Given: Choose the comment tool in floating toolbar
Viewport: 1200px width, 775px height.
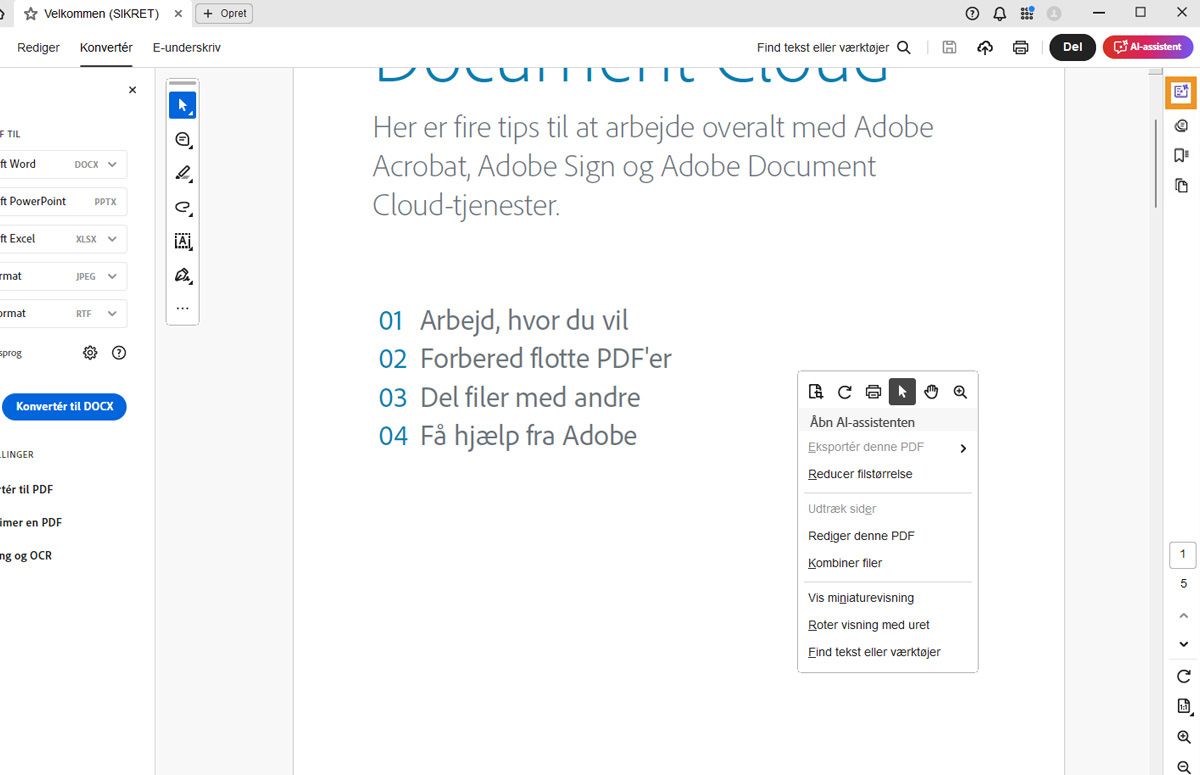Looking at the screenshot, I should (182, 139).
